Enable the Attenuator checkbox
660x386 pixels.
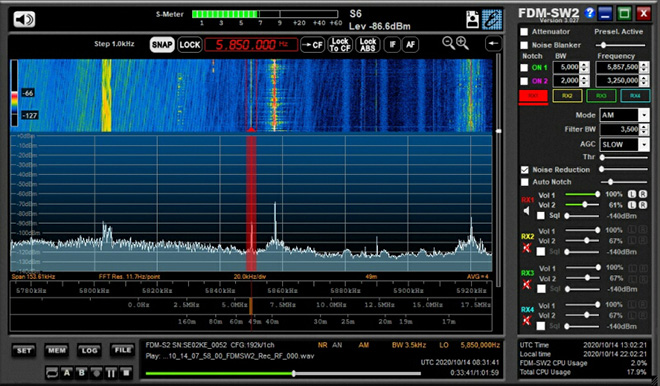pyautogui.click(x=524, y=32)
